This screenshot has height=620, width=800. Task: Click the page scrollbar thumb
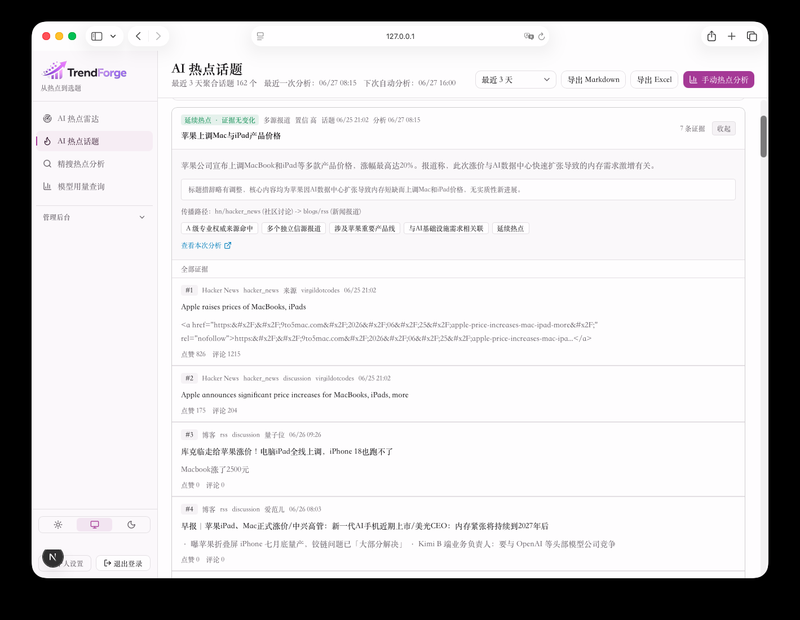point(763,136)
